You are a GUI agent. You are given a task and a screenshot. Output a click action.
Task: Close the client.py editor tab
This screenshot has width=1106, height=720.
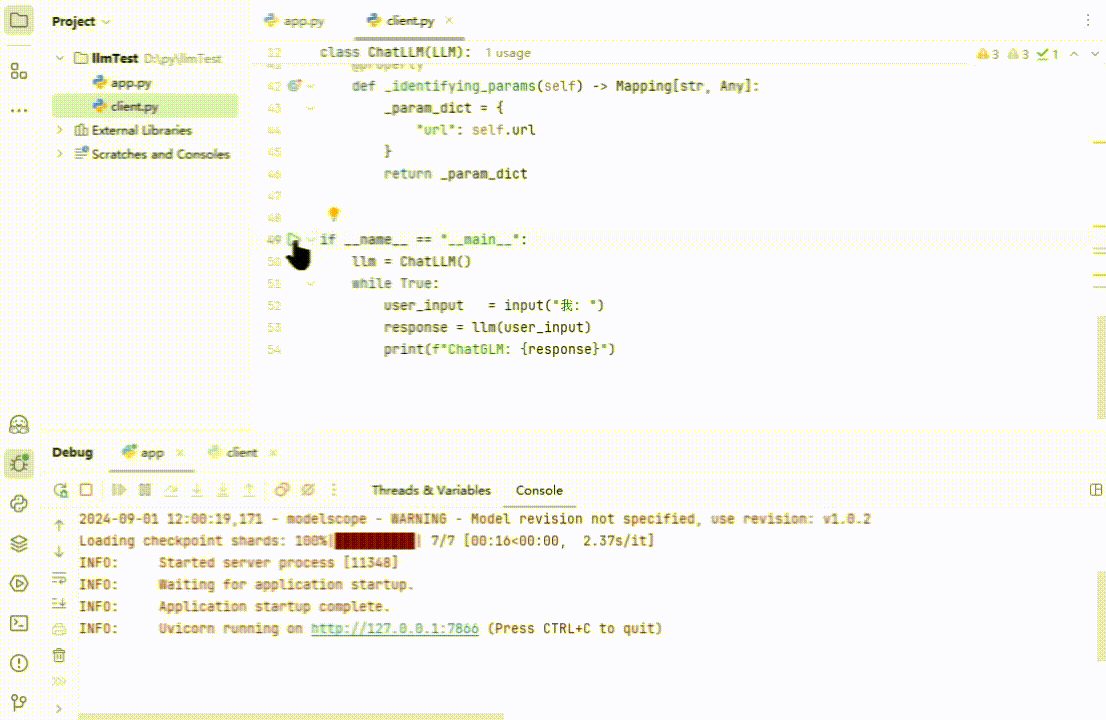point(449,20)
